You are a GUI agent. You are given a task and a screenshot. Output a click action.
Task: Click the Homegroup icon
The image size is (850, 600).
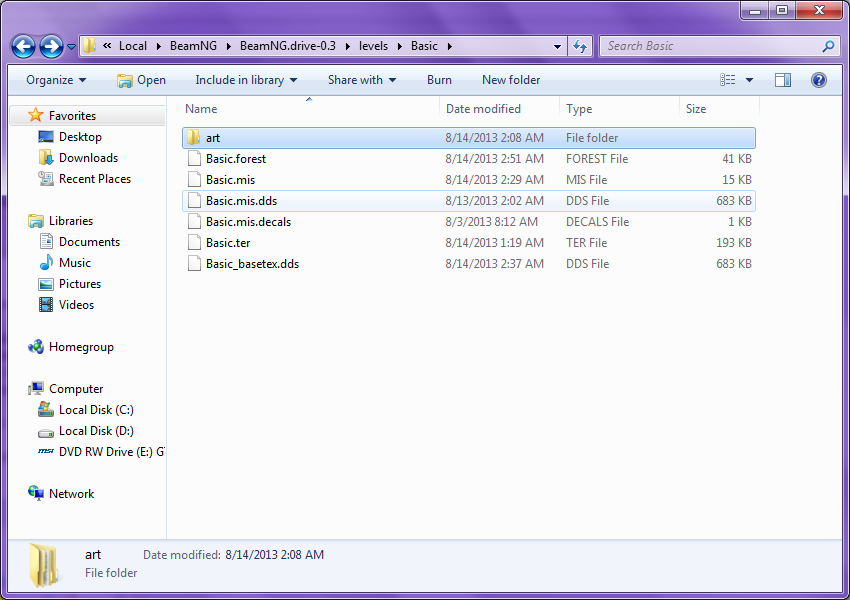point(36,347)
